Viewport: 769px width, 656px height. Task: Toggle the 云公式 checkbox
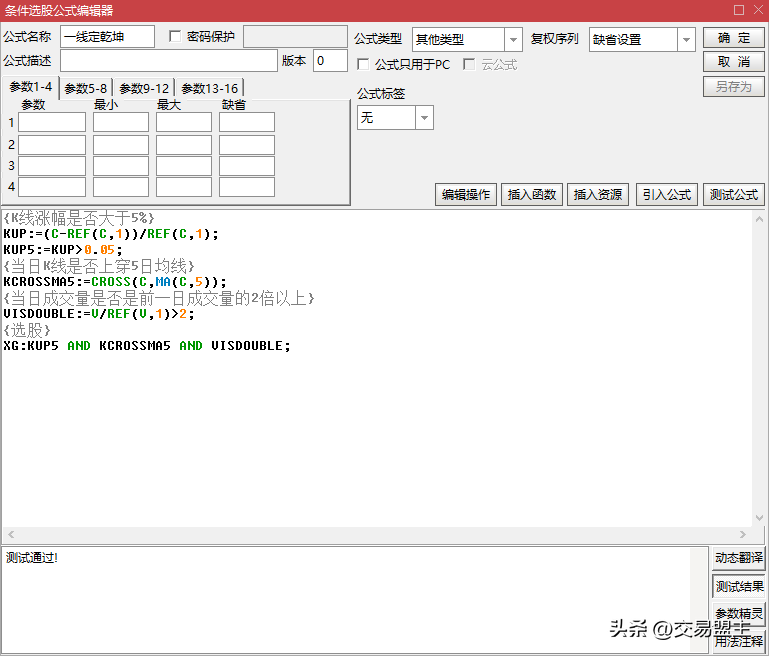tap(469, 64)
